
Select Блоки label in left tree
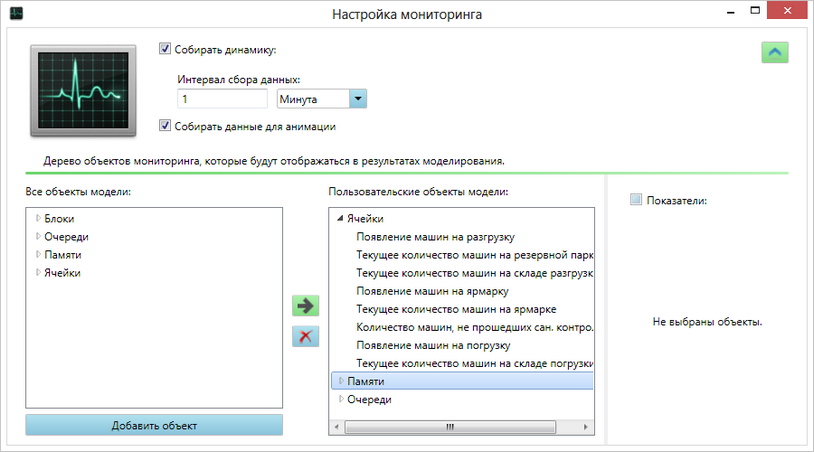[x=59, y=218]
